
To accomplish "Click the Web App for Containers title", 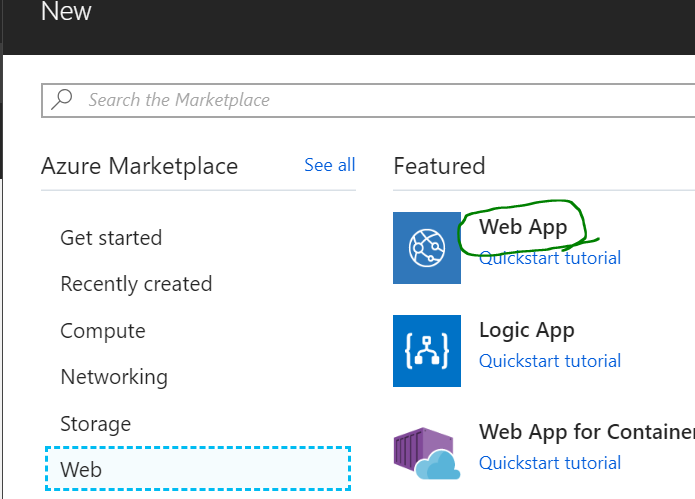I will click(586, 432).
